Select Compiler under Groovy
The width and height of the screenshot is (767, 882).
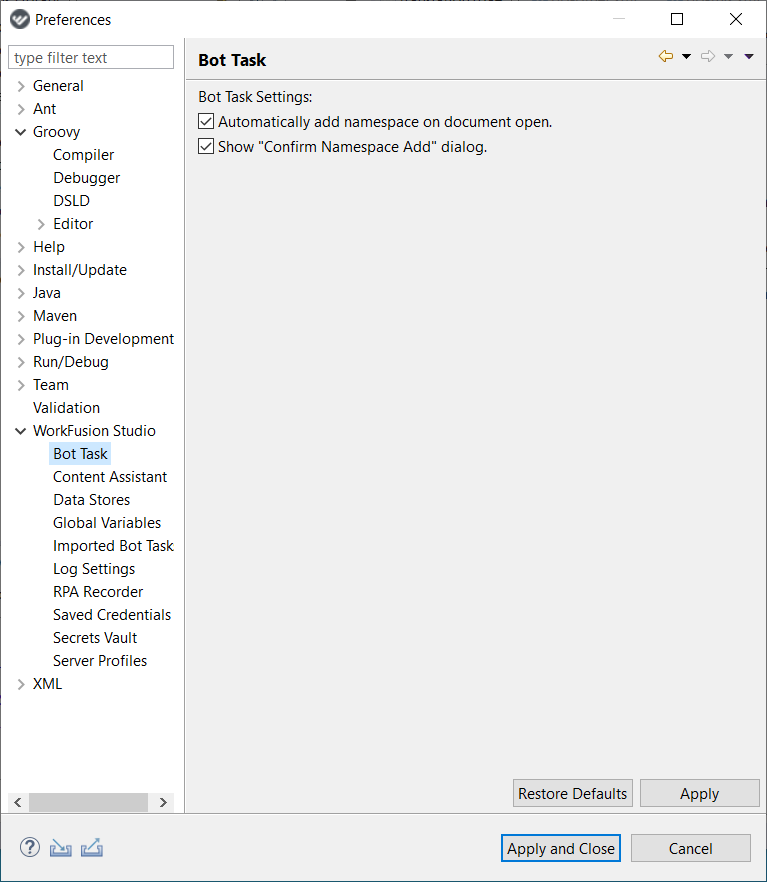click(x=83, y=155)
